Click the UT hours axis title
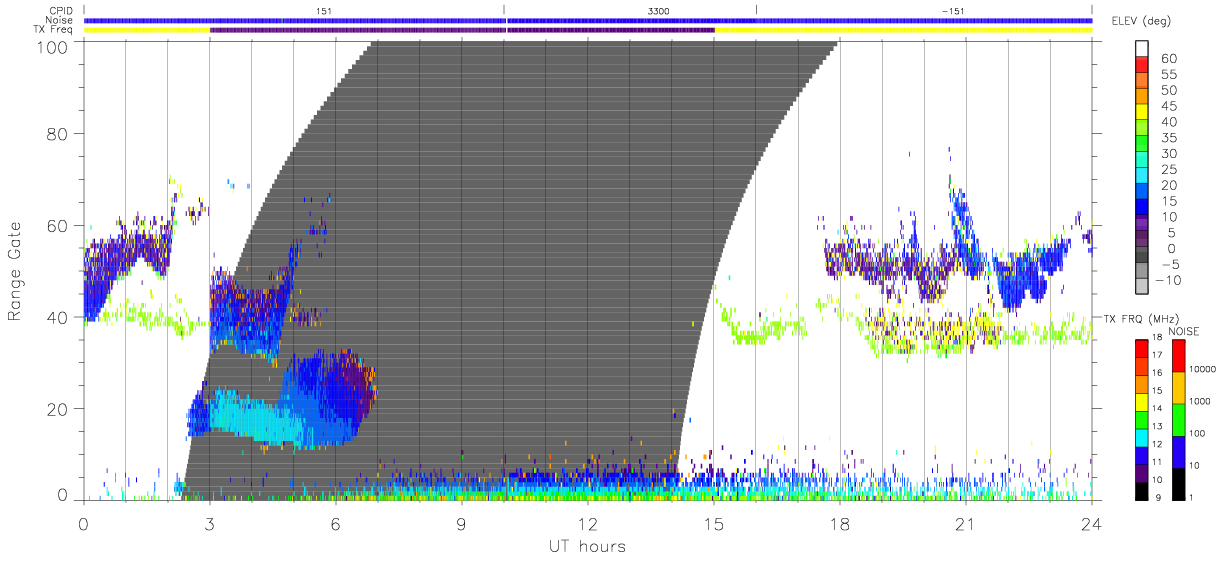The height and width of the screenshot is (567, 1228). click(587, 546)
